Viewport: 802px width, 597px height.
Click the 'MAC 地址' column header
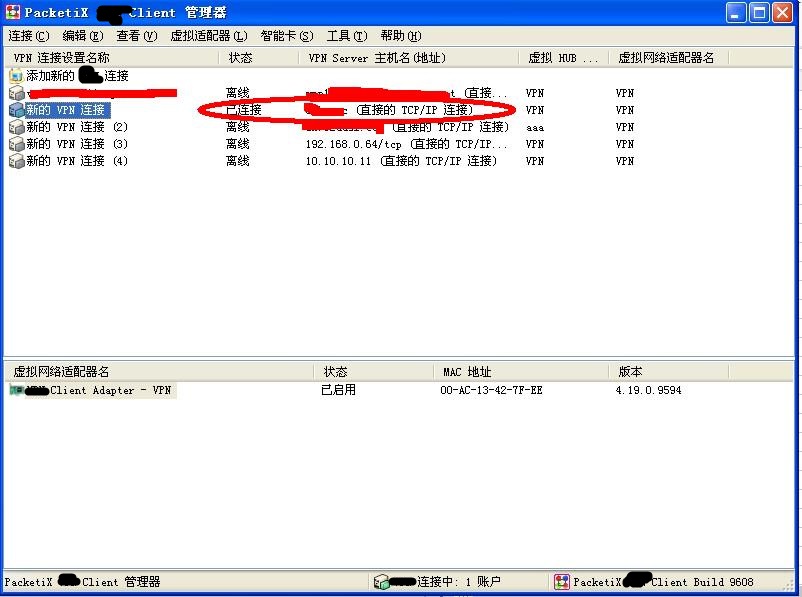(x=467, y=372)
